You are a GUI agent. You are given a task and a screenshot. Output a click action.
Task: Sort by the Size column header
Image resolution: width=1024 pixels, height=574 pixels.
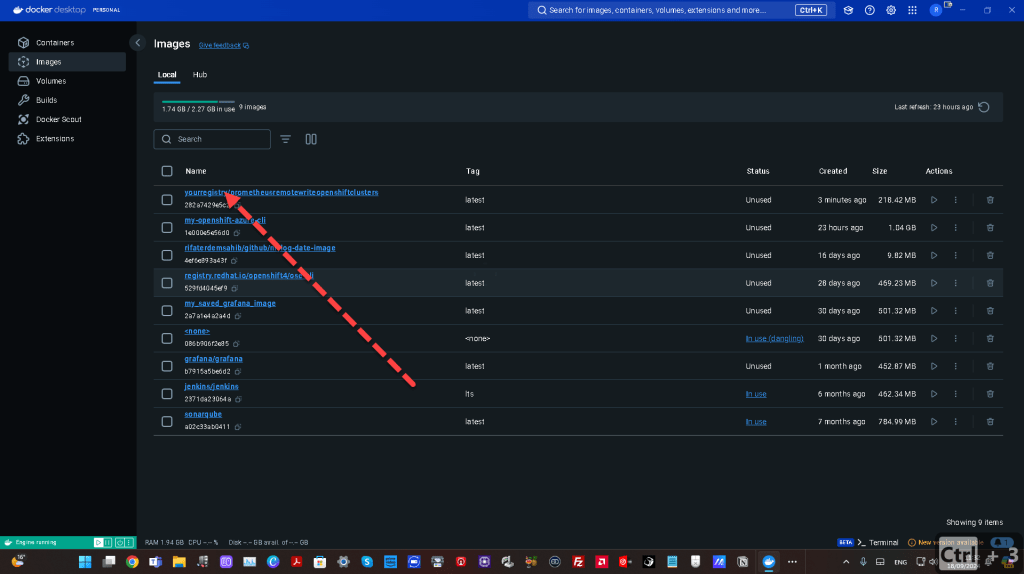click(x=879, y=171)
